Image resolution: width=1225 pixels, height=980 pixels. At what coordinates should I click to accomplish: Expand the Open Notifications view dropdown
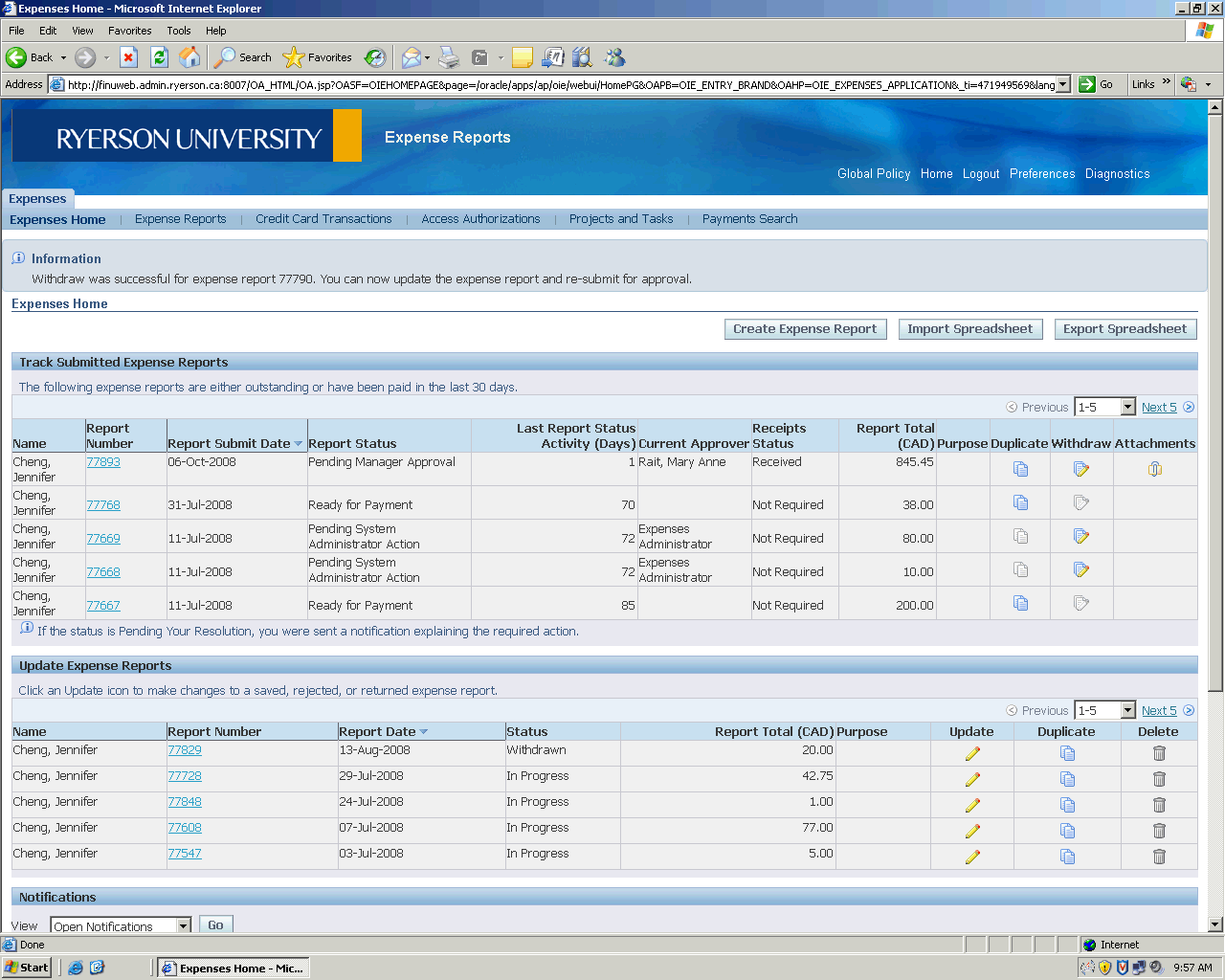pos(184,925)
